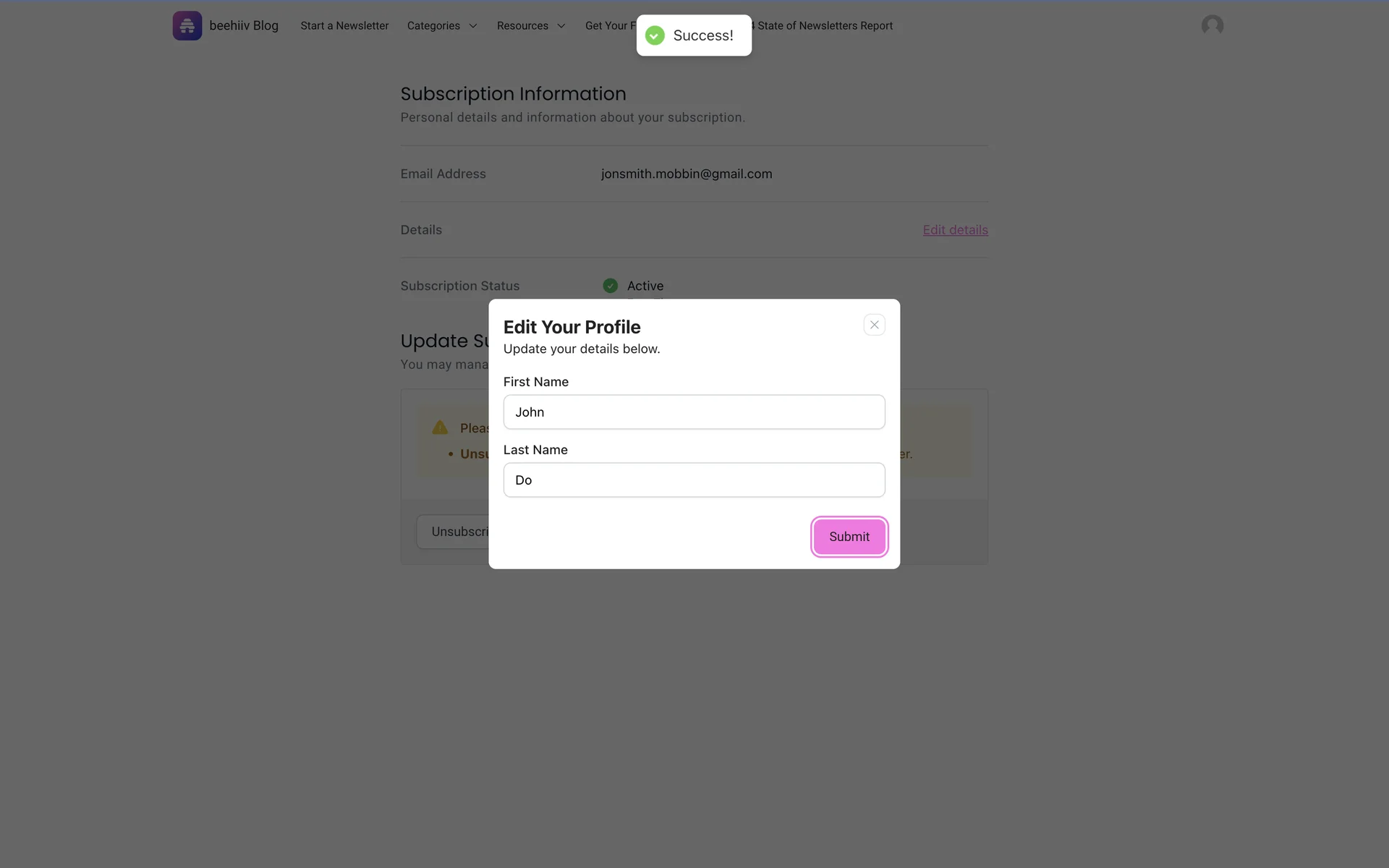Click the beehiiv Blog title
Image resolution: width=1389 pixels, height=868 pixels.
click(x=244, y=26)
